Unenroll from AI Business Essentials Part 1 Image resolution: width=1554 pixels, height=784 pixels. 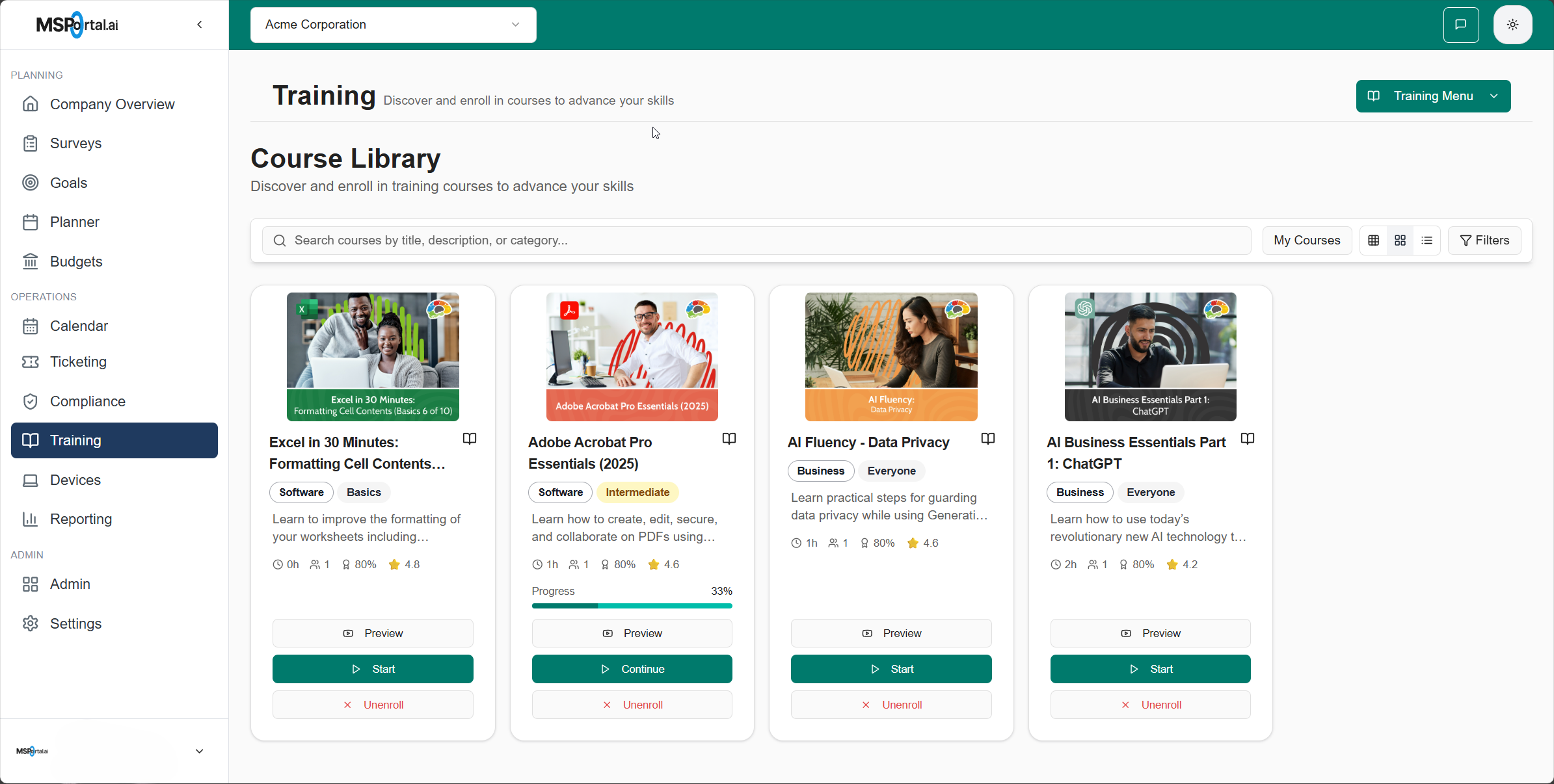1151,705
